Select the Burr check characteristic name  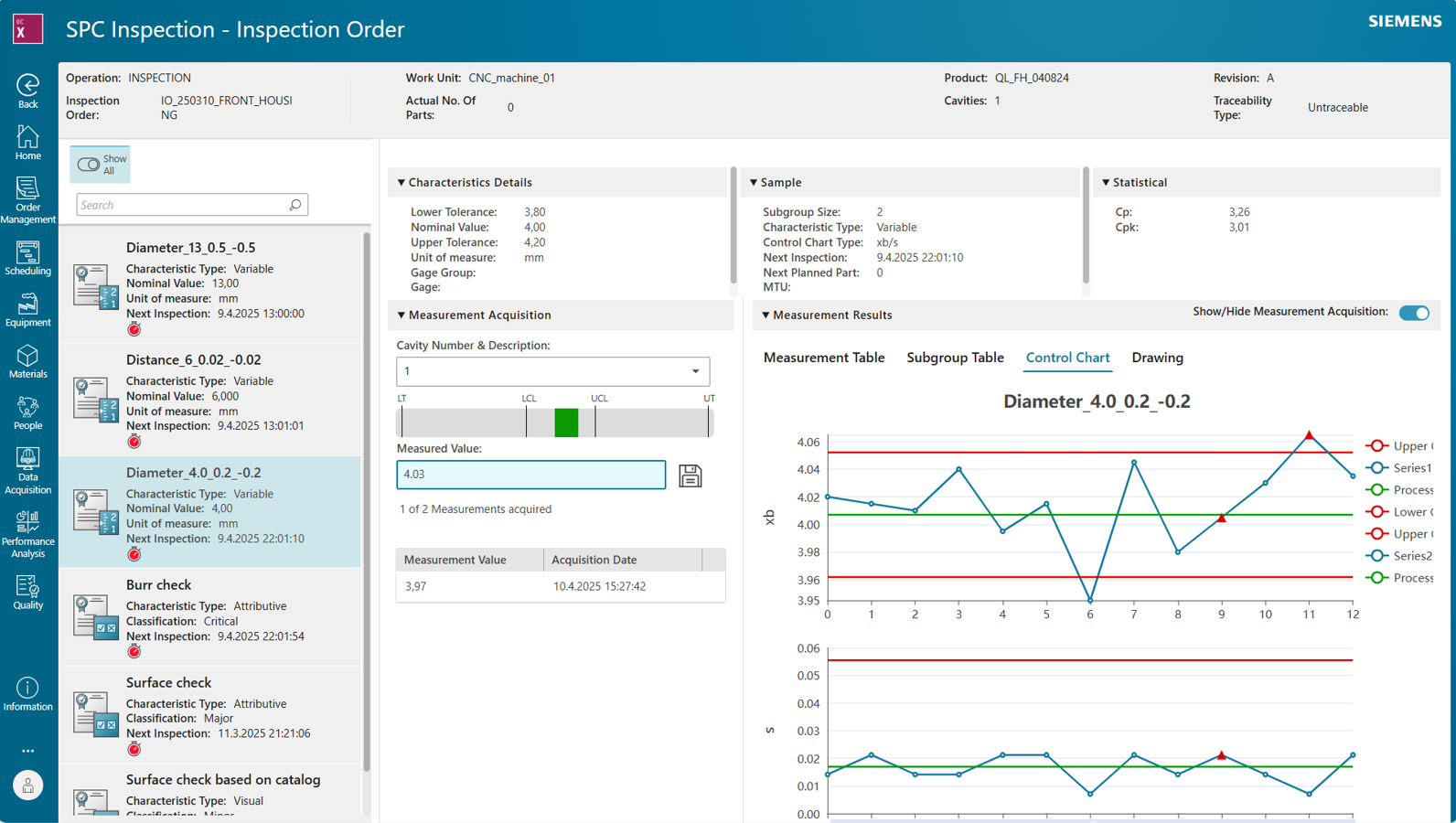pos(158,585)
